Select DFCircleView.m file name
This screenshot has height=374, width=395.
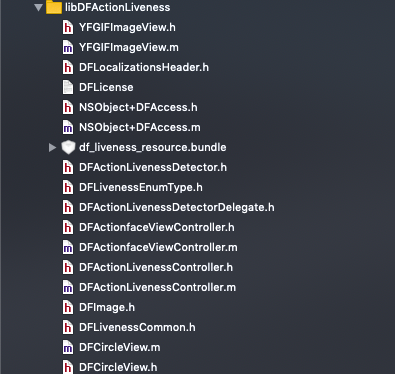click(x=119, y=347)
